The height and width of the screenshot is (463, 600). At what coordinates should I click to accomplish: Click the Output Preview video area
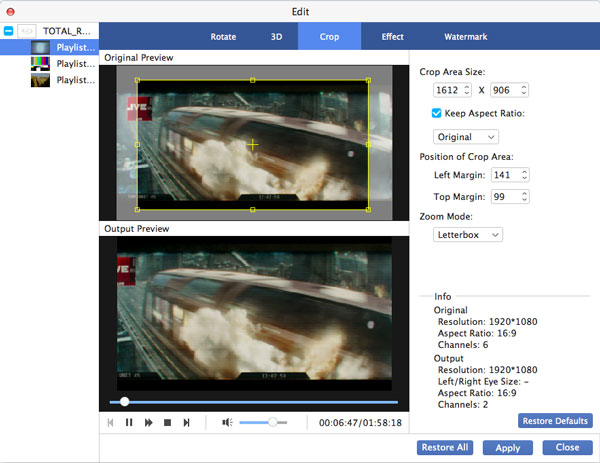click(254, 314)
